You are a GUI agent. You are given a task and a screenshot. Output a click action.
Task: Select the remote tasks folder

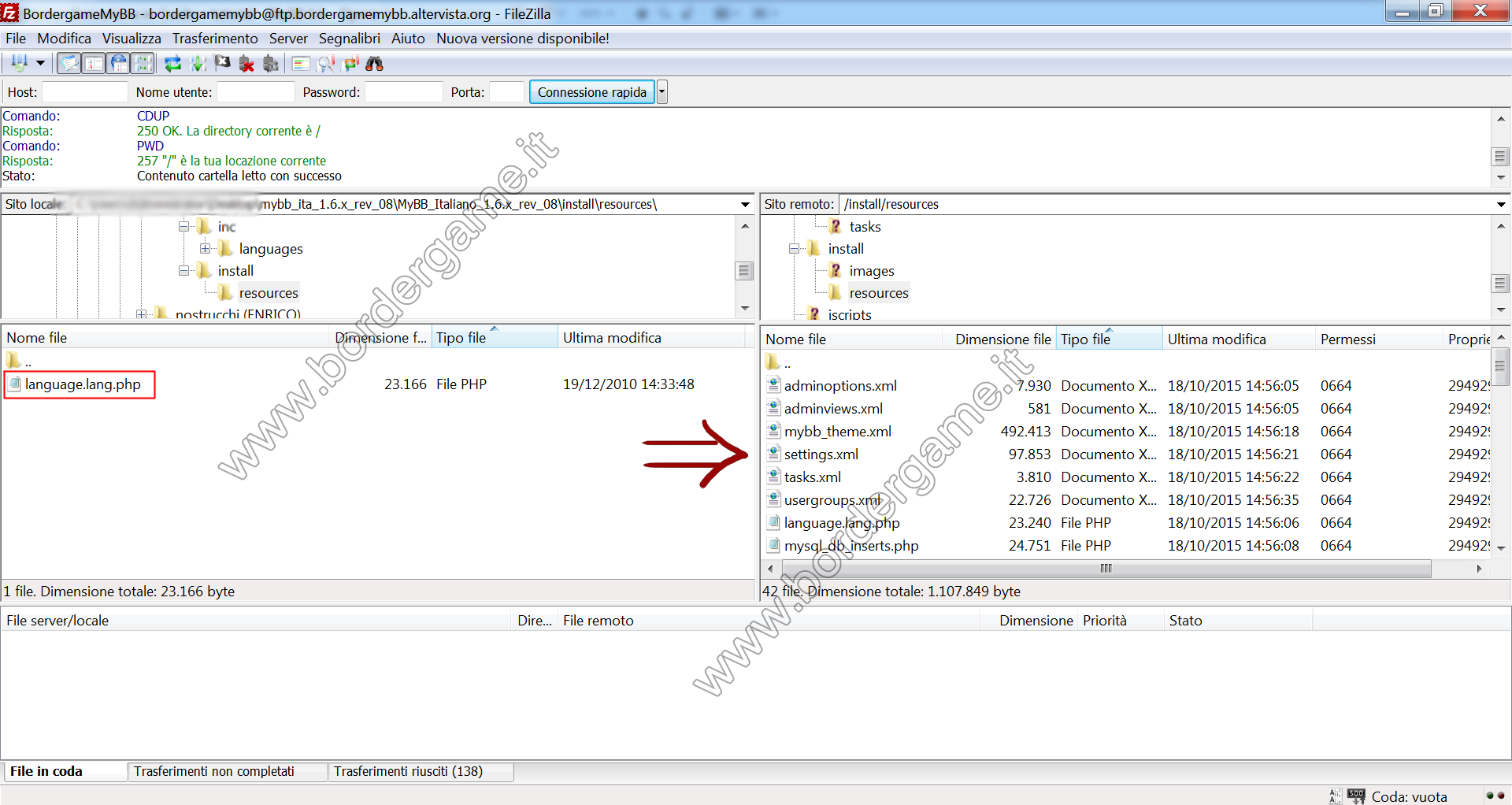[865, 227]
